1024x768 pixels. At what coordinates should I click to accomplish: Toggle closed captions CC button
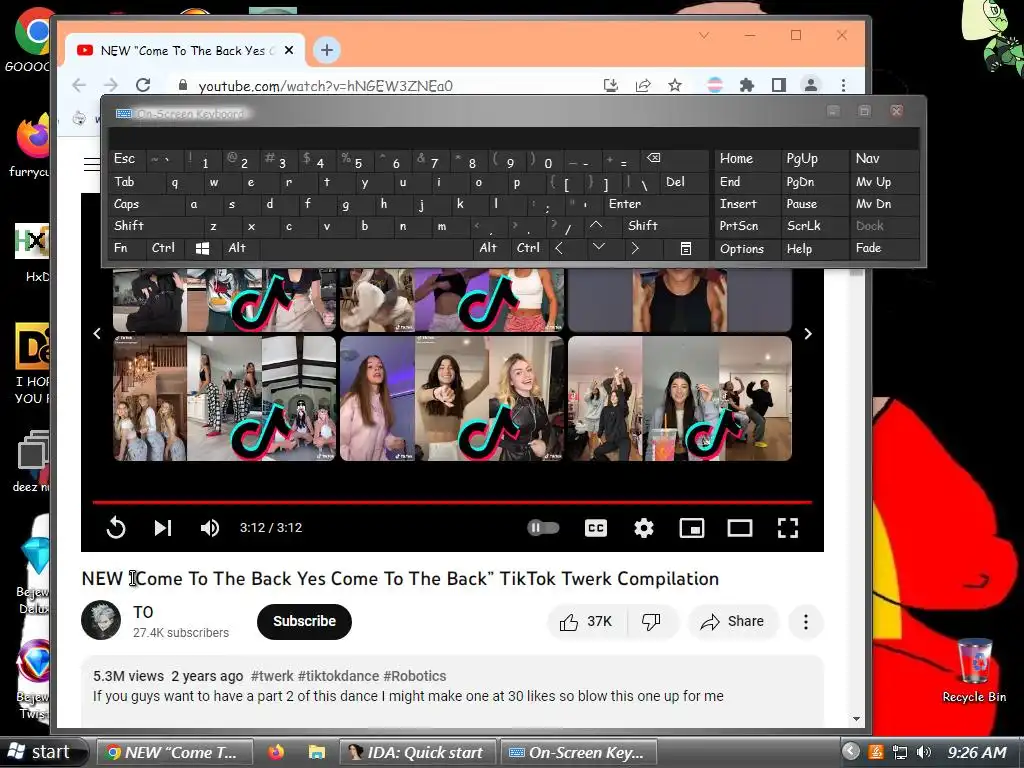click(596, 528)
